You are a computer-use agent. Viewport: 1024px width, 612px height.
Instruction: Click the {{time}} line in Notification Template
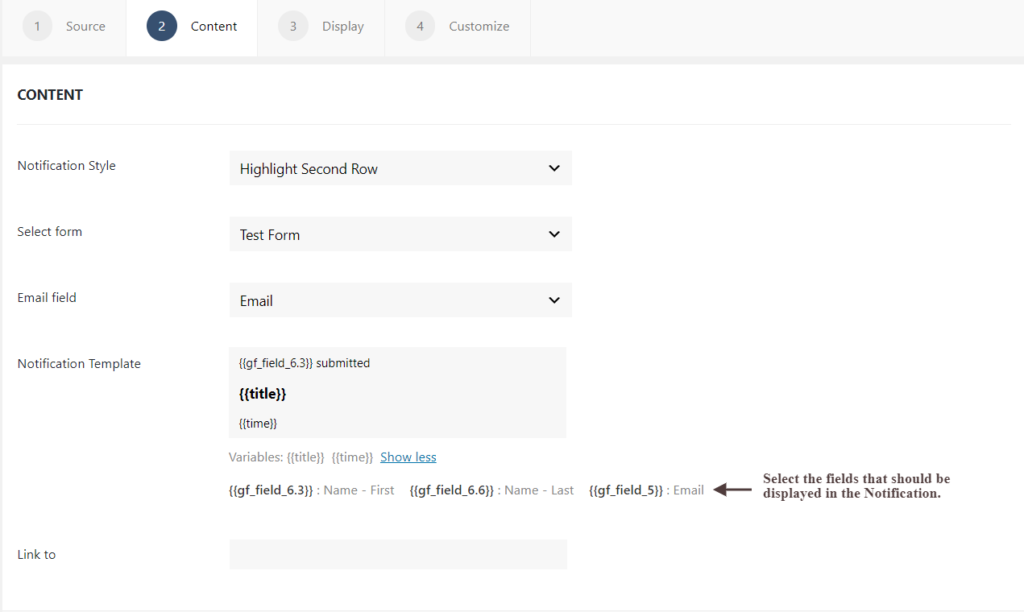[x=258, y=423]
